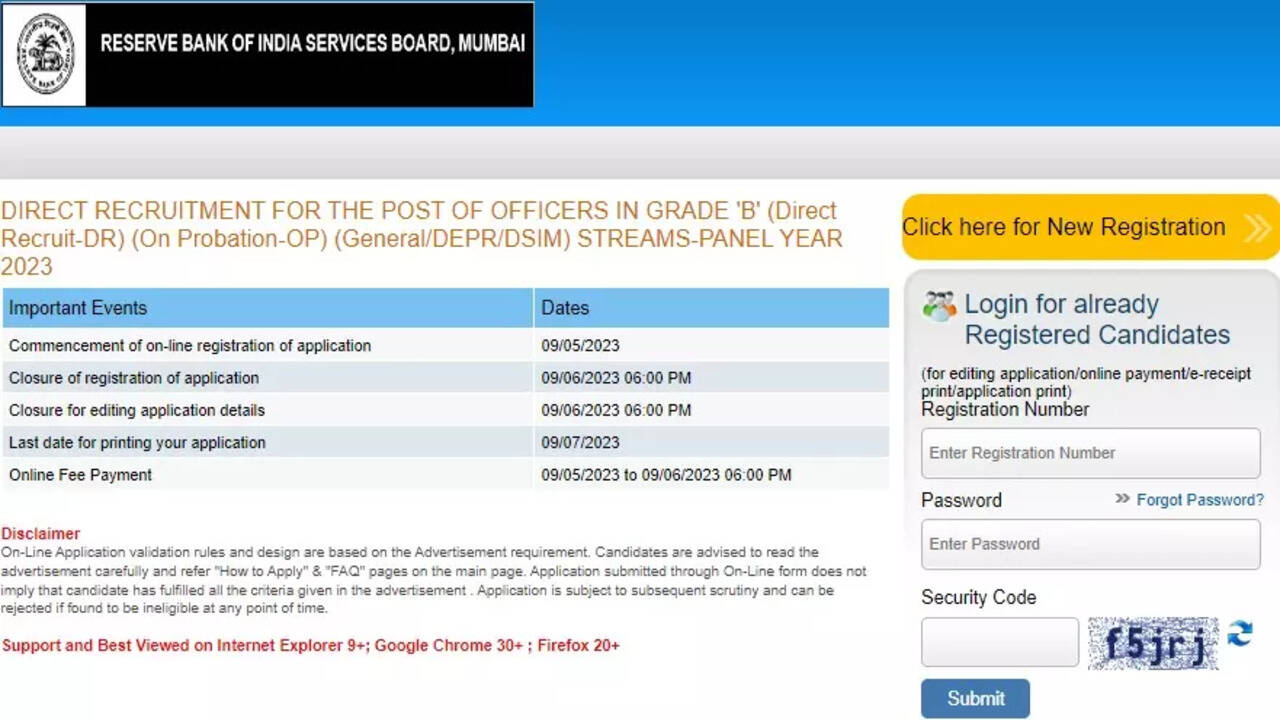The height and width of the screenshot is (720, 1280).
Task: Open Click here for New Registration
Action: (1064, 227)
